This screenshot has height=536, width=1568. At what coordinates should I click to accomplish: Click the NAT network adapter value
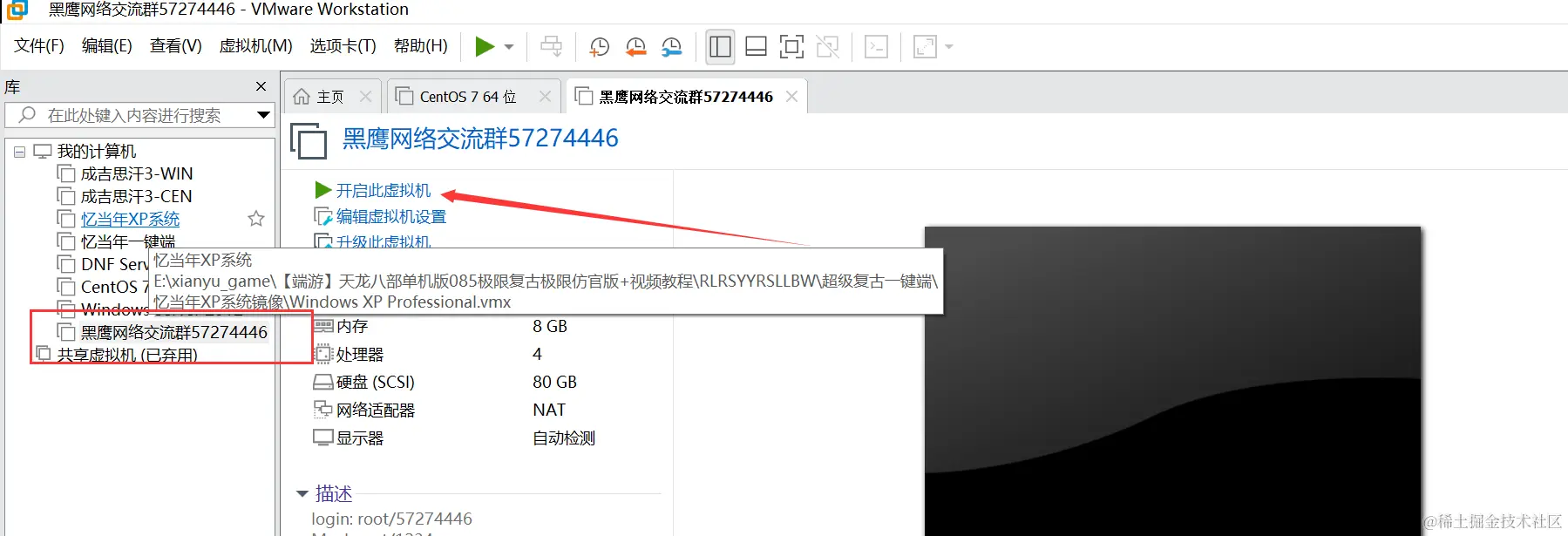point(549,410)
